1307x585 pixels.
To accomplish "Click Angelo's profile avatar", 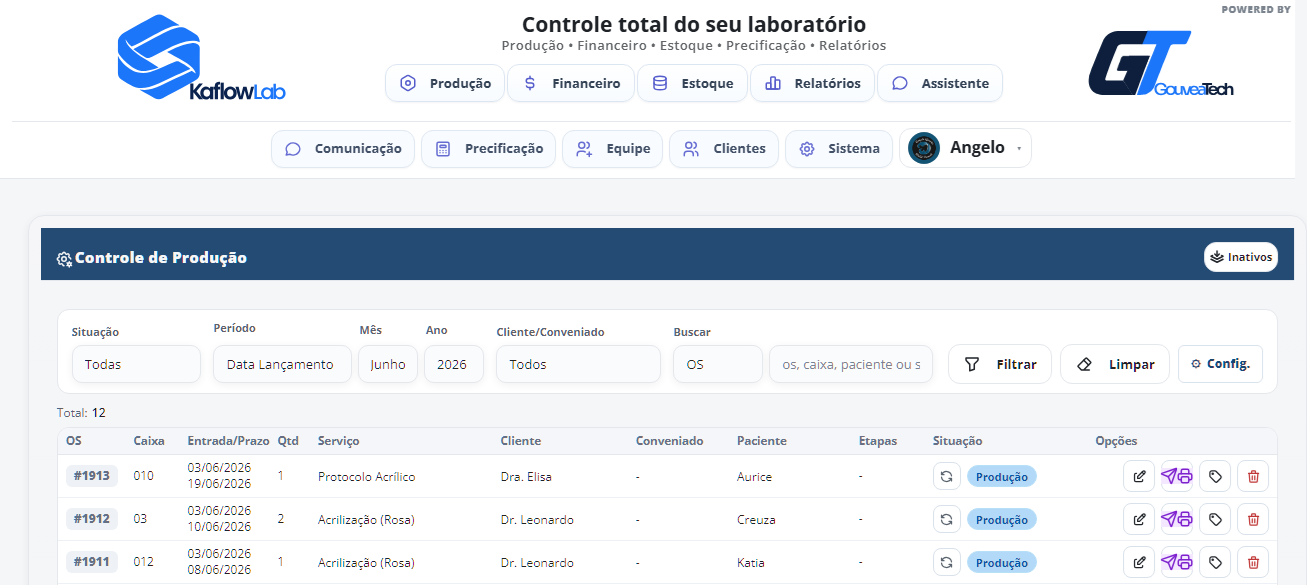I will (x=924, y=148).
